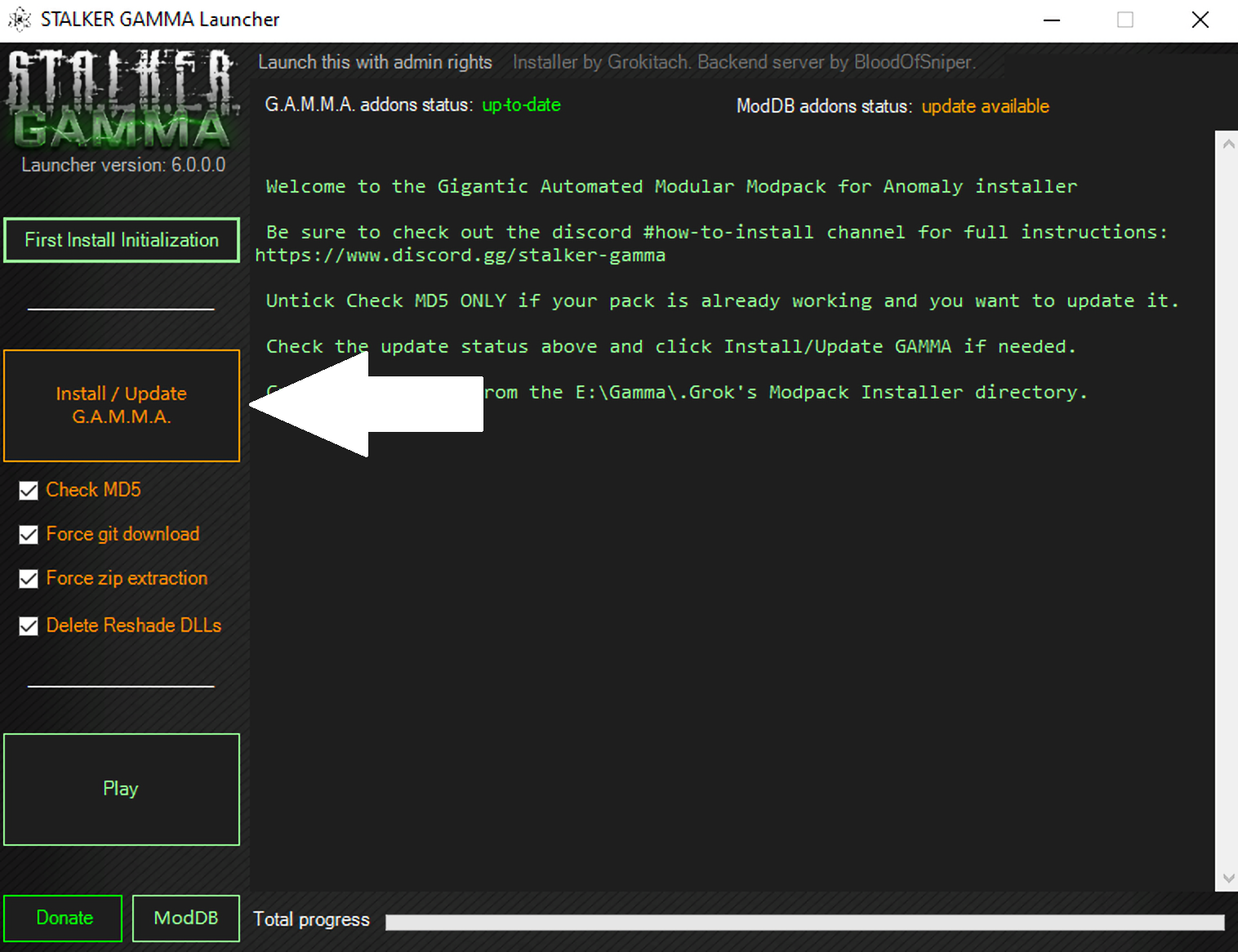Click the First Install Initialization button
This screenshot has height=952, width=1238.
[x=122, y=240]
